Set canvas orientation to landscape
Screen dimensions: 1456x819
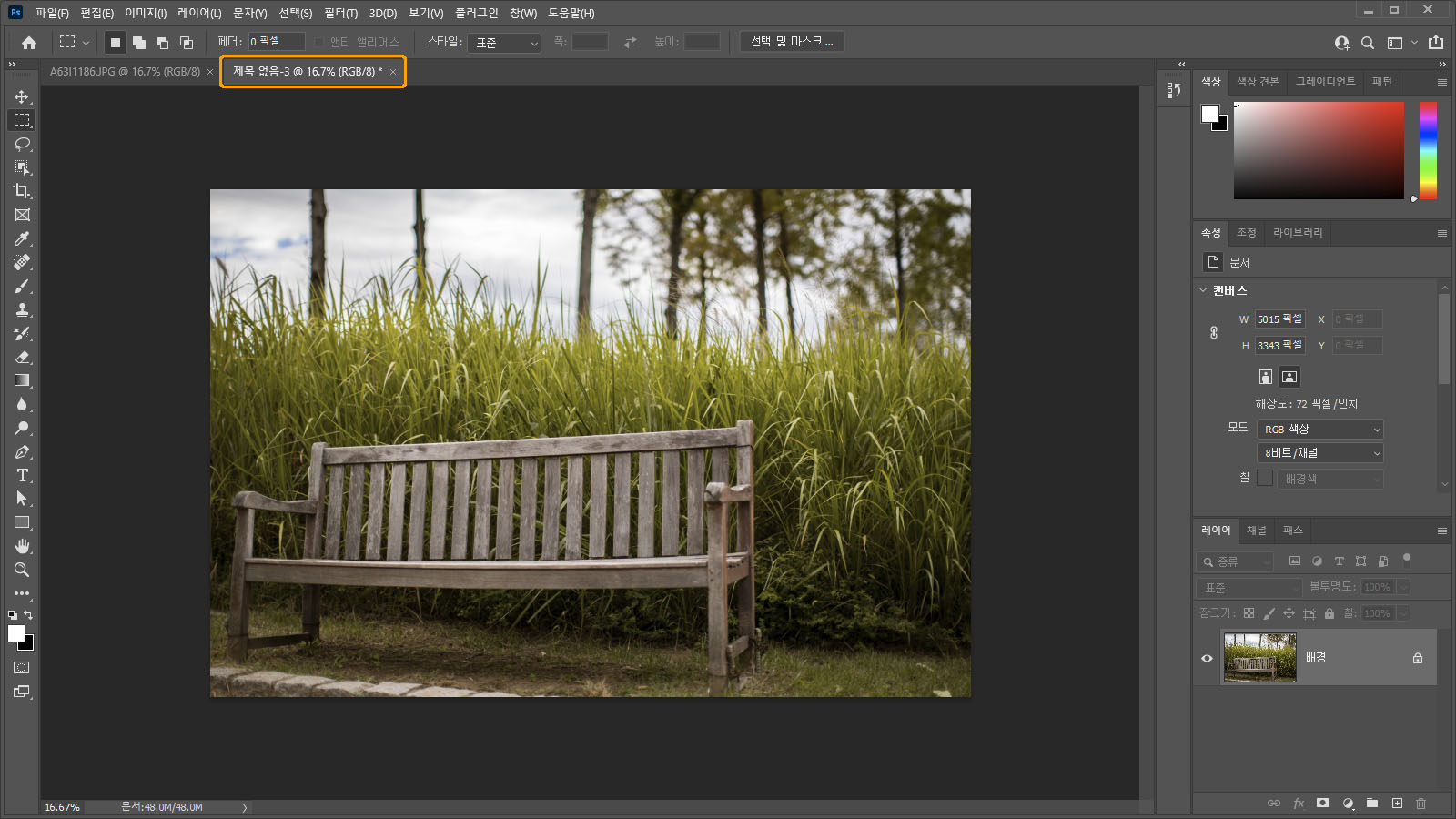coord(1289,377)
